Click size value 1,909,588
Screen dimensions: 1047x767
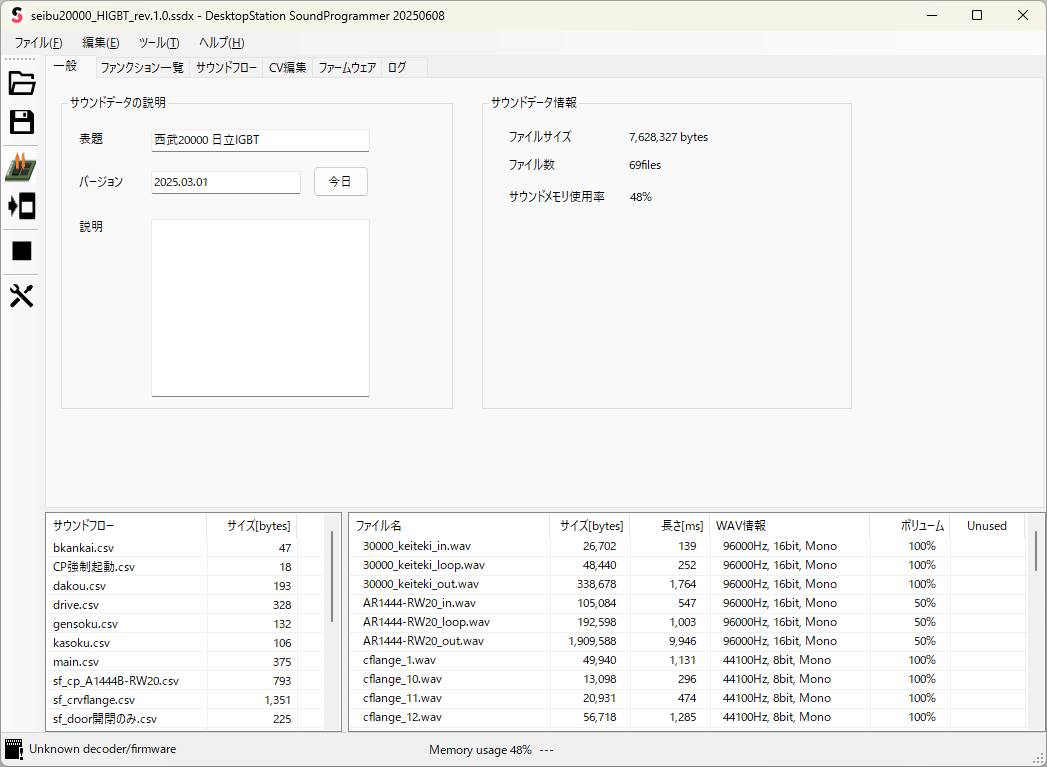(592, 641)
